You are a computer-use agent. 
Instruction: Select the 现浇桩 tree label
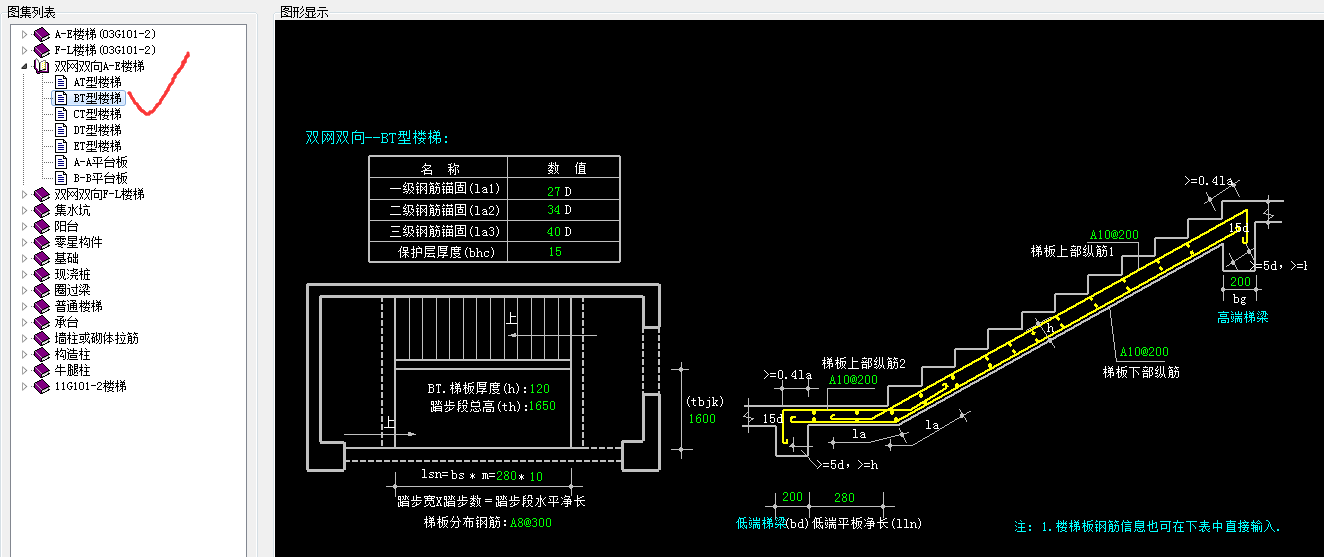click(x=72, y=274)
